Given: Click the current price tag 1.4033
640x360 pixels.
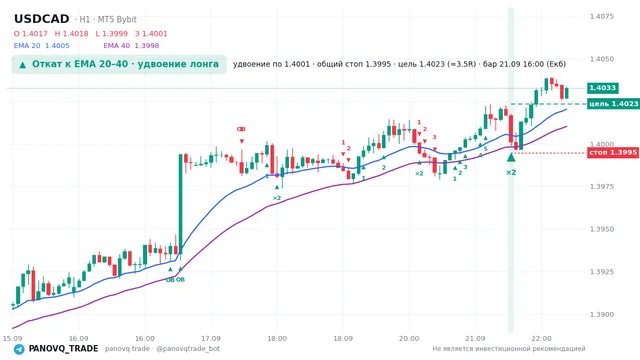Looking at the screenshot, I should point(603,88).
